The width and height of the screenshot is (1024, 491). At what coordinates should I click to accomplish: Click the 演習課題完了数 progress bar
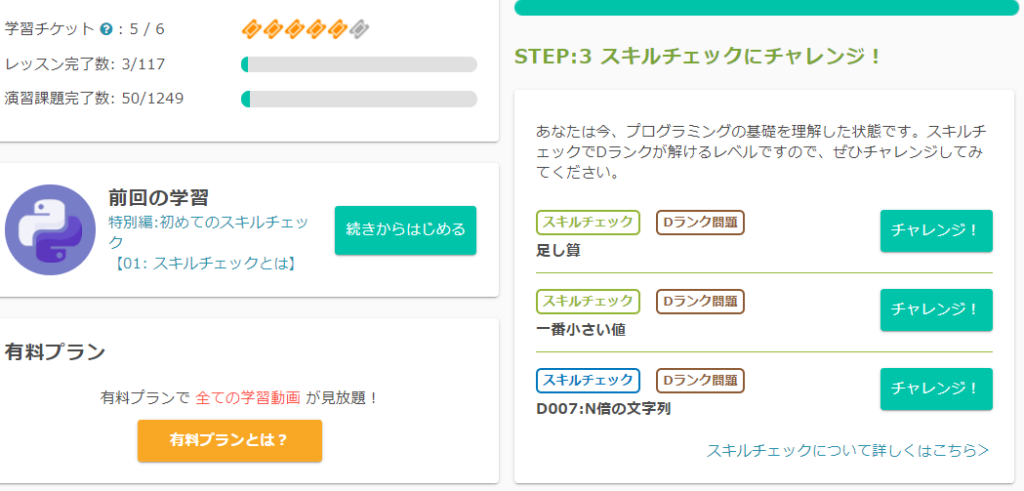[359, 99]
